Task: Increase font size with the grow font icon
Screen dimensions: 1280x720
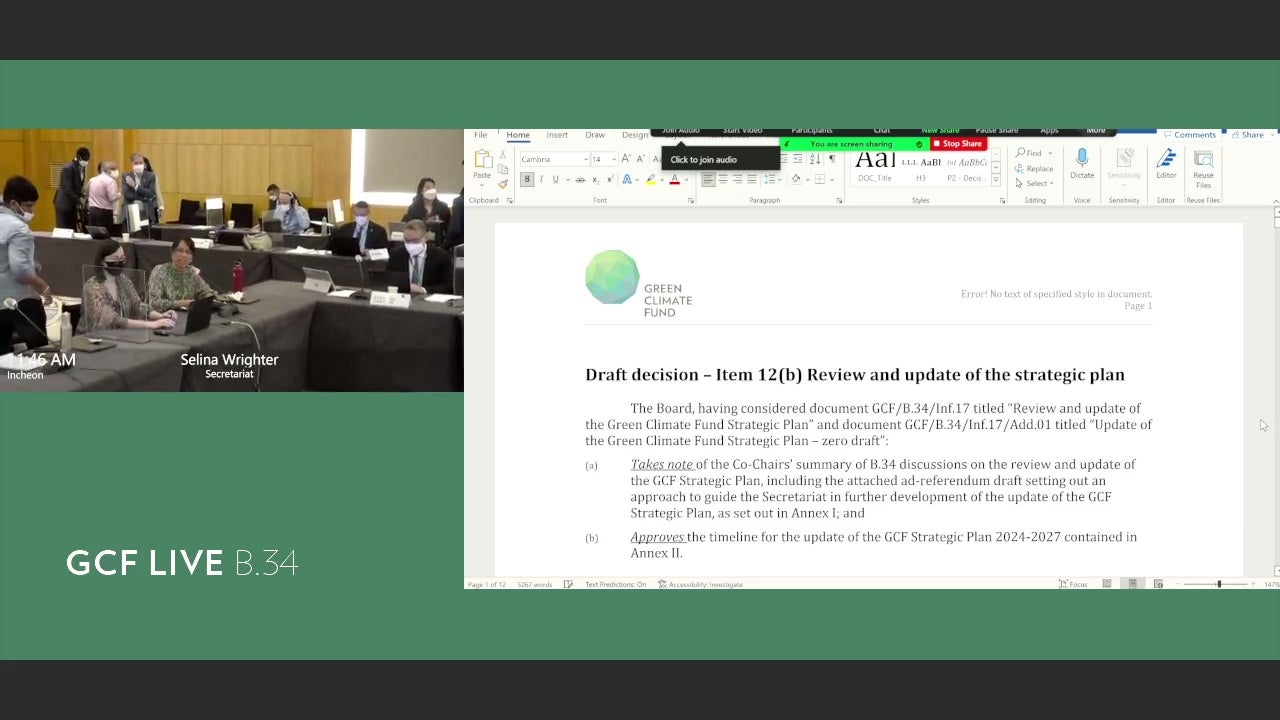Action: coord(626,159)
